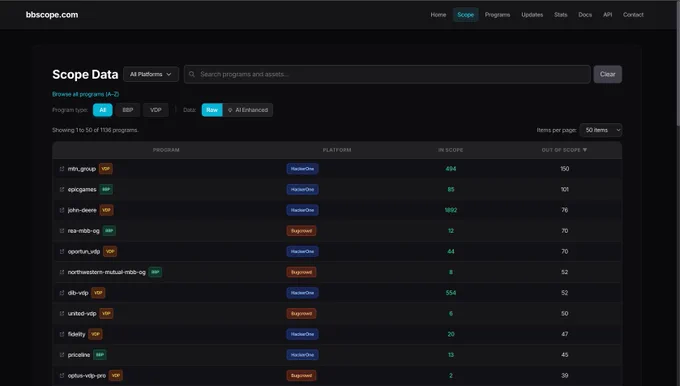Click the Bugcrowd badge in rea-mbb-og row
The width and height of the screenshot is (680, 386).
[x=301, y=231]
